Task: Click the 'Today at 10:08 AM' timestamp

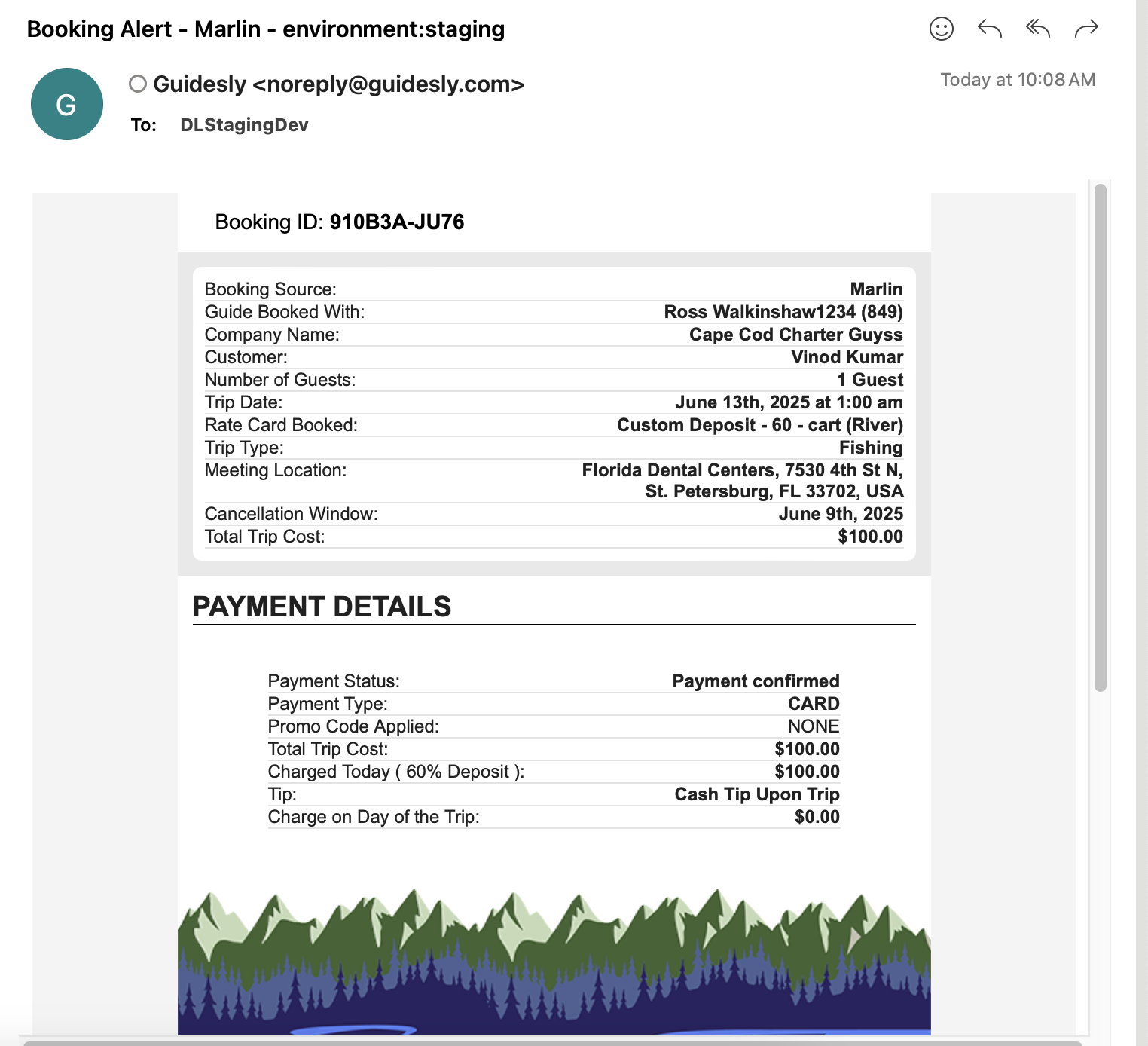Action: tap(1017, 80)
